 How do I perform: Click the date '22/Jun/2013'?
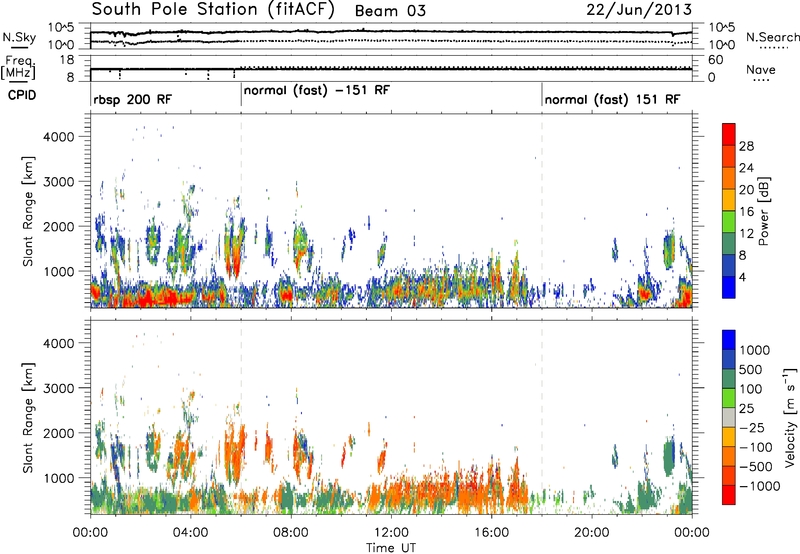pos(639,10)
